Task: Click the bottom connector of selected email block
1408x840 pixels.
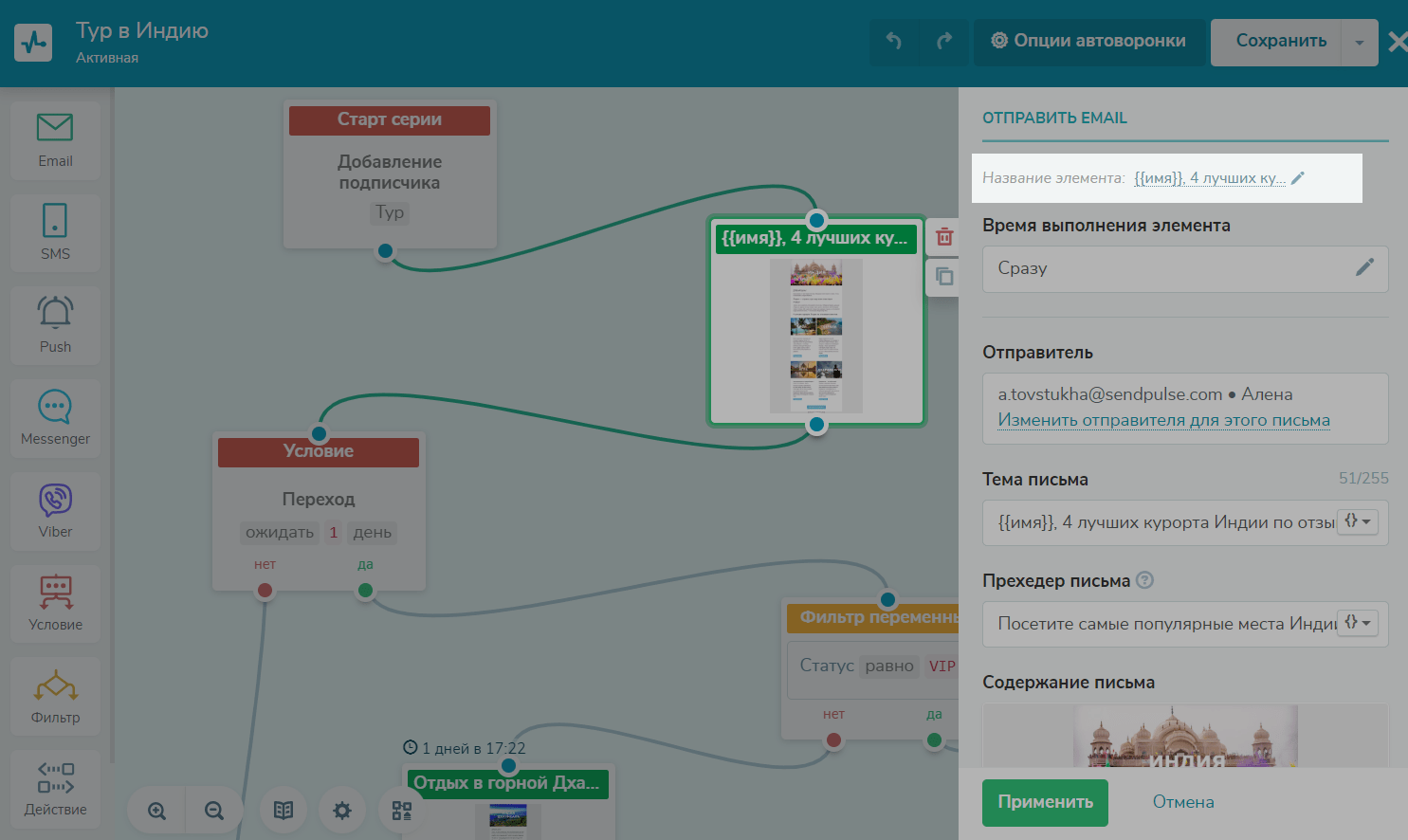Action: [816, 425]
